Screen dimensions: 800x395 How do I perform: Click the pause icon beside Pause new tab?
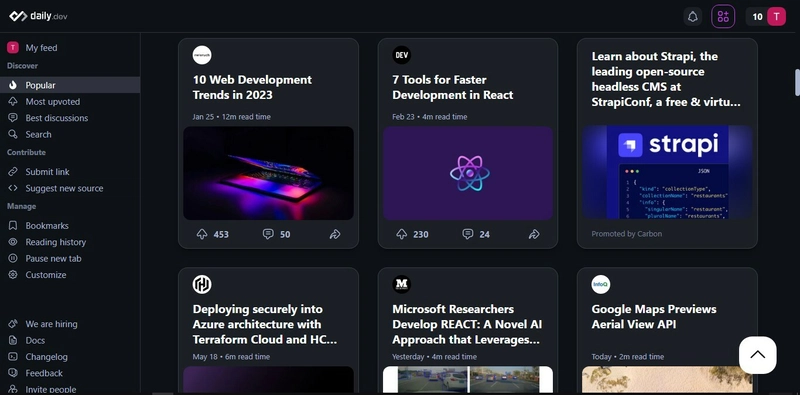tap(13, 258)
